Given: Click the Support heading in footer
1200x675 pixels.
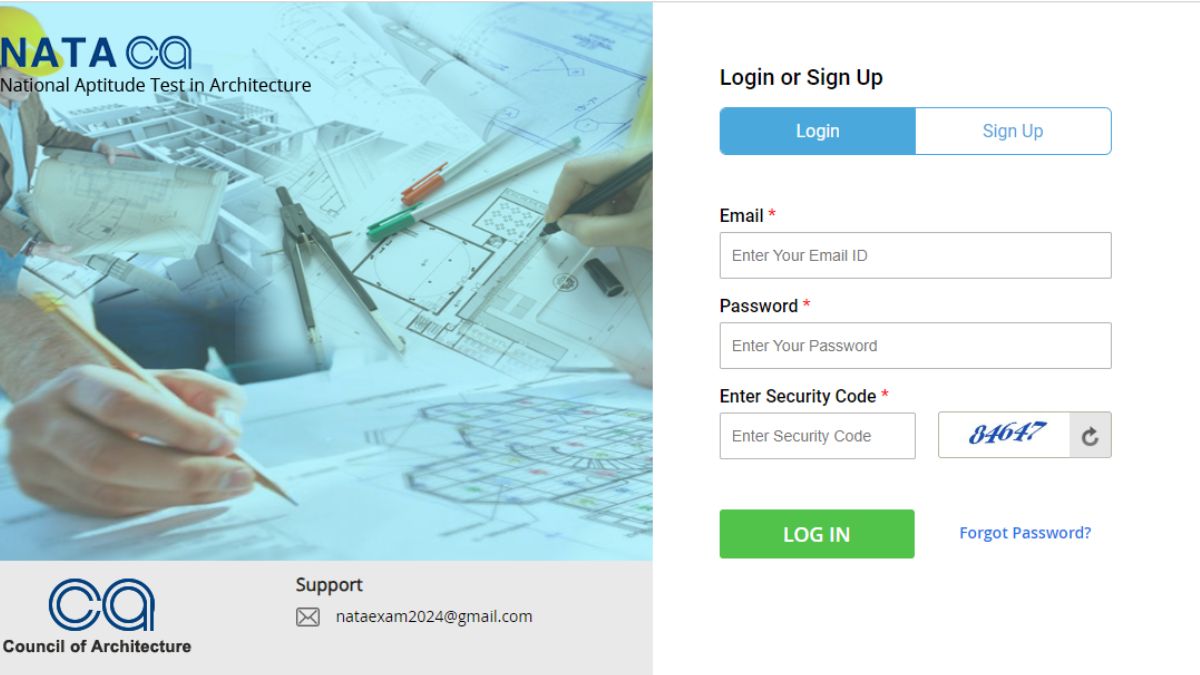Looking at the screenshot, I should (x=329, y=585).
